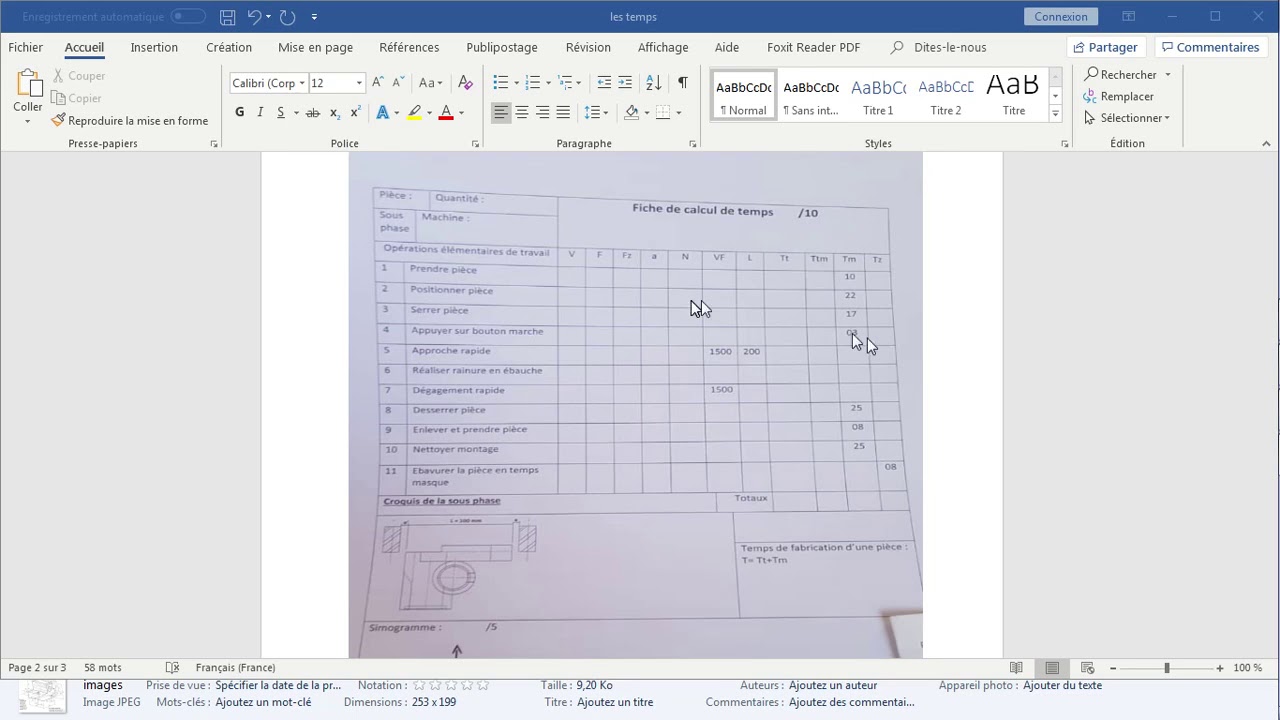
Task: Click the shading paint bucket icon
Action: click(x=631, y=112)
